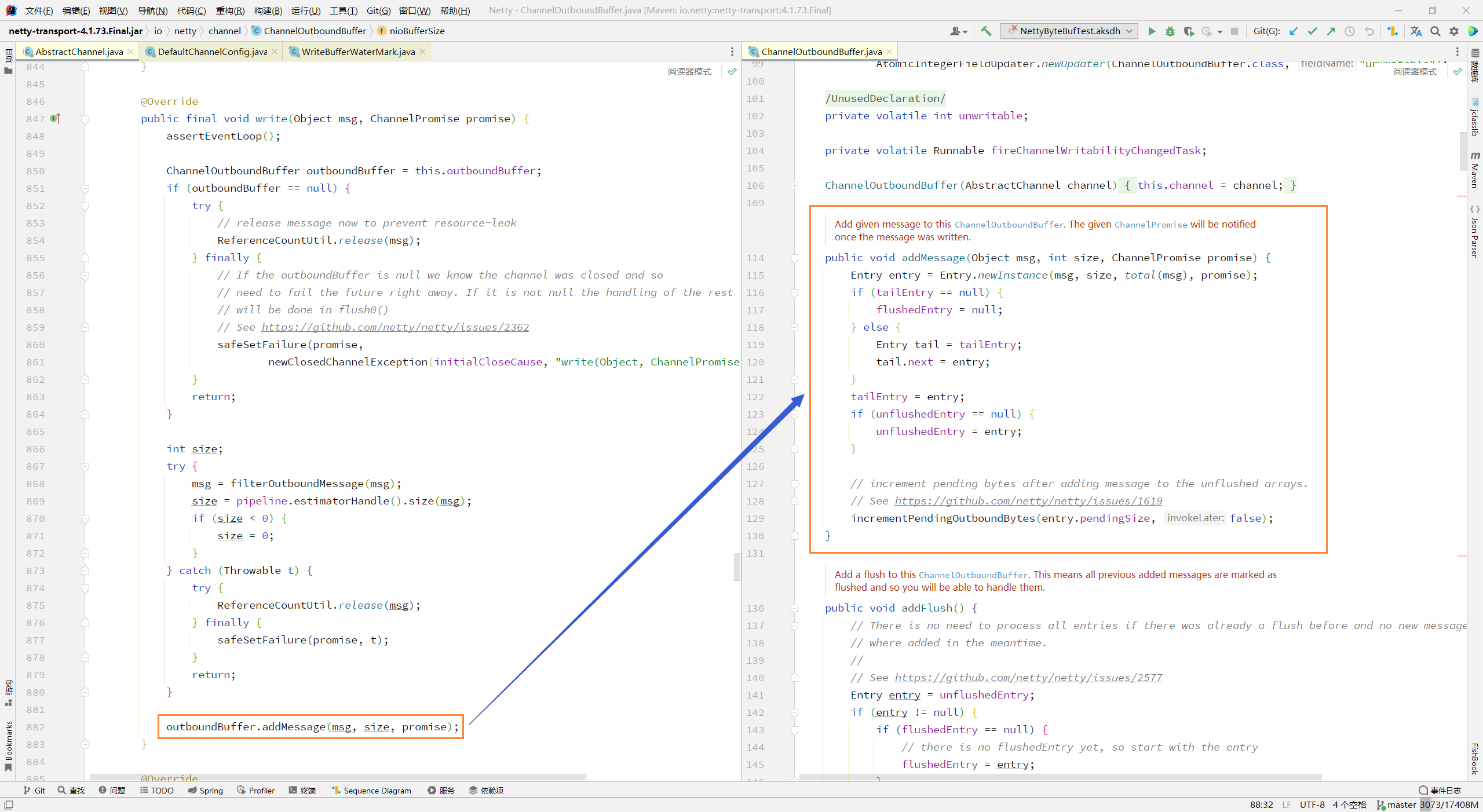This screenshot has width=1483, height=812.
Task: Collapse addMessage method fold at line 114
Action: tap(795, 258)
